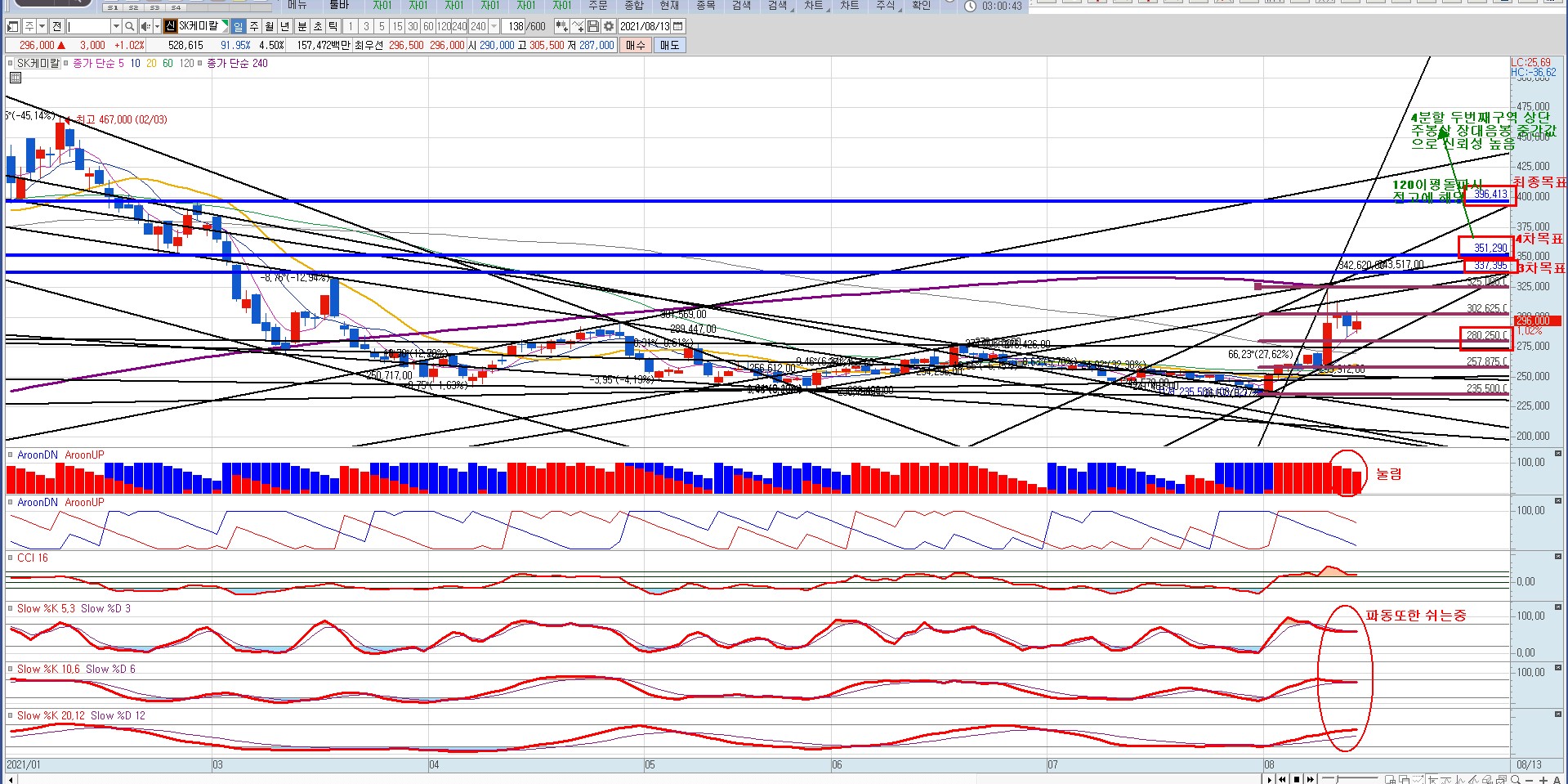
Task: Expand the stock code input dropdown
Action: point(116,26)
